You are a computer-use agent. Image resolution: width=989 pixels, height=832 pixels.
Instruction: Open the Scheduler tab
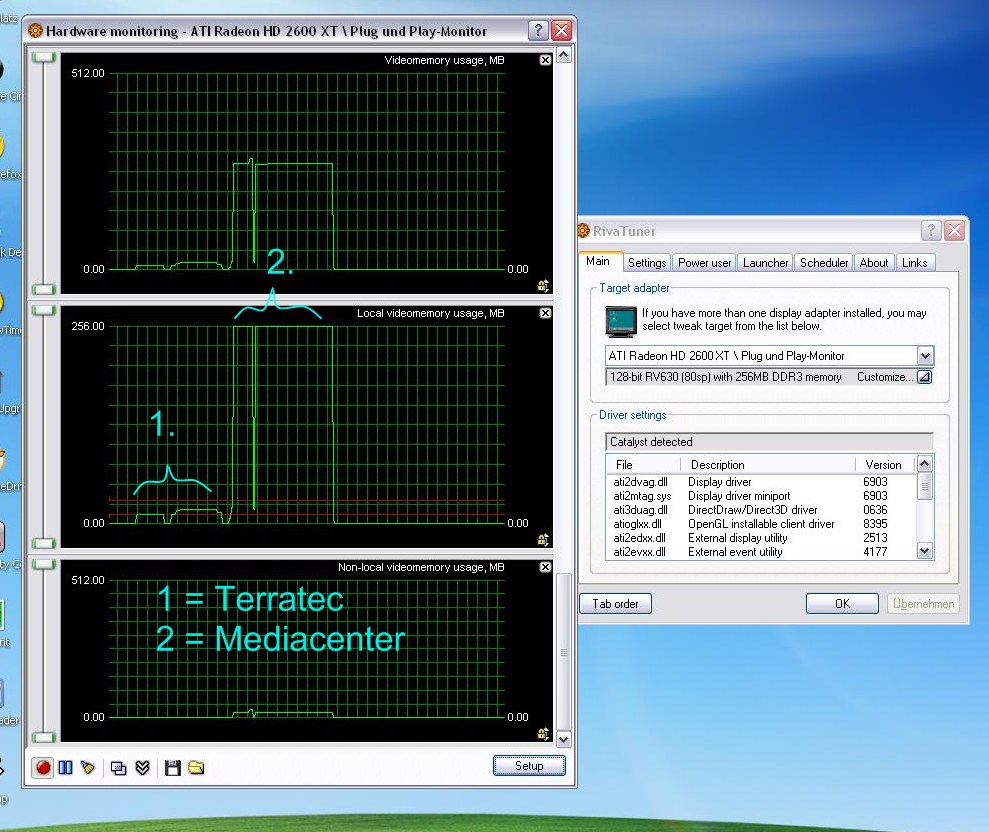[x=824, y=262]
